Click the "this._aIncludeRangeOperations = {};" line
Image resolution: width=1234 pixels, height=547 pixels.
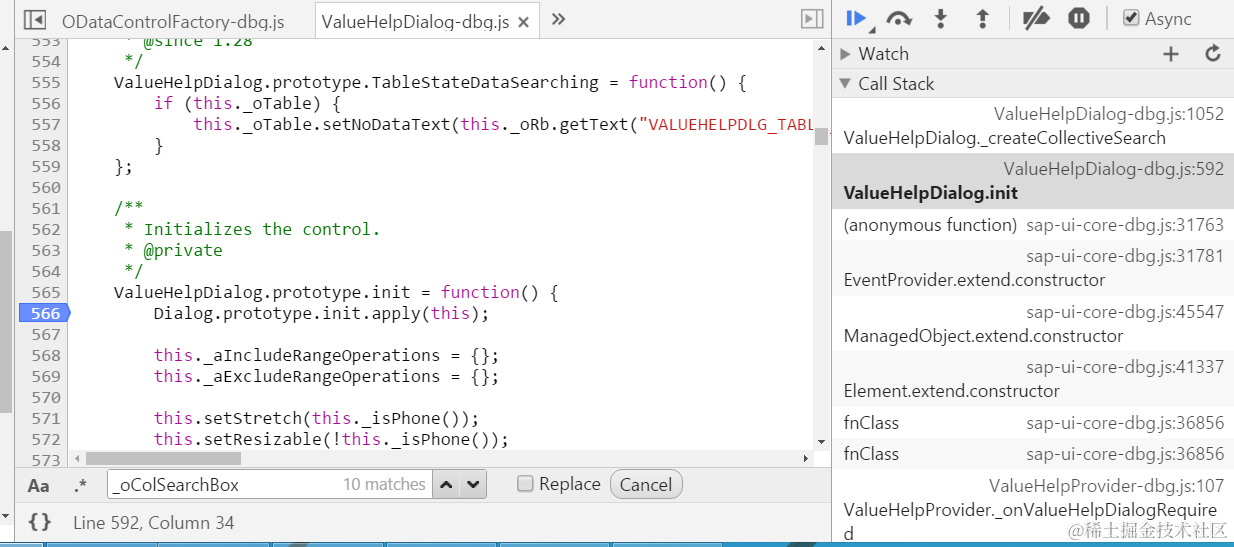326,355
